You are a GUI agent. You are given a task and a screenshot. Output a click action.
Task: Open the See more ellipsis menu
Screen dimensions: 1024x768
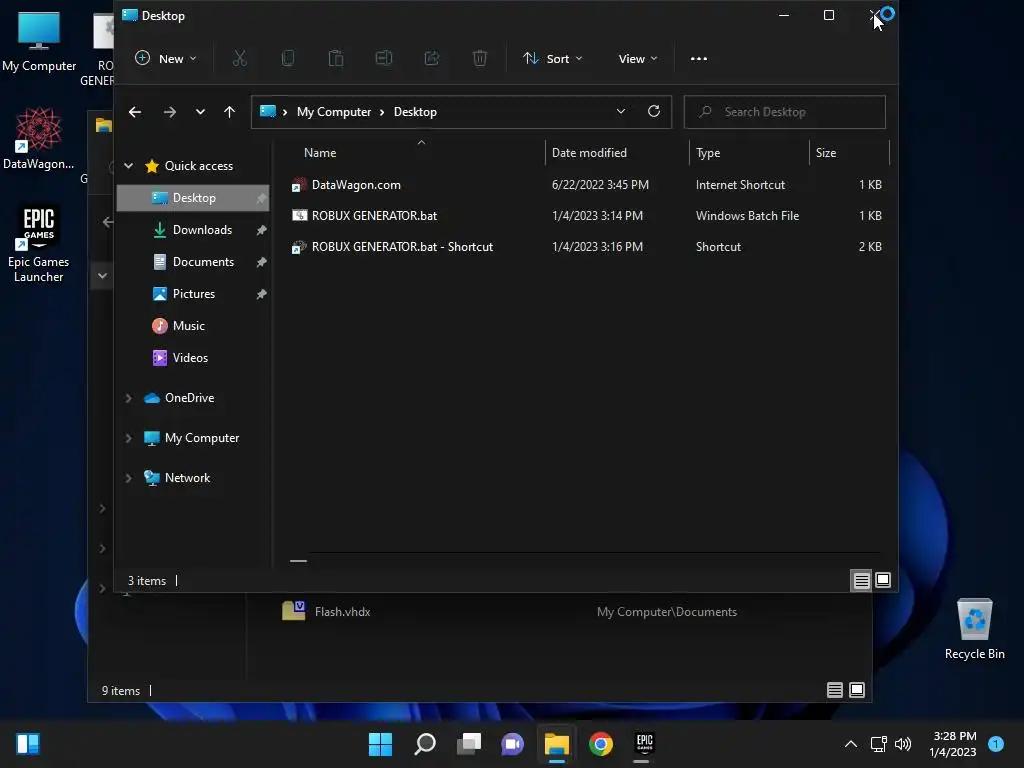(x=699, y=59)
